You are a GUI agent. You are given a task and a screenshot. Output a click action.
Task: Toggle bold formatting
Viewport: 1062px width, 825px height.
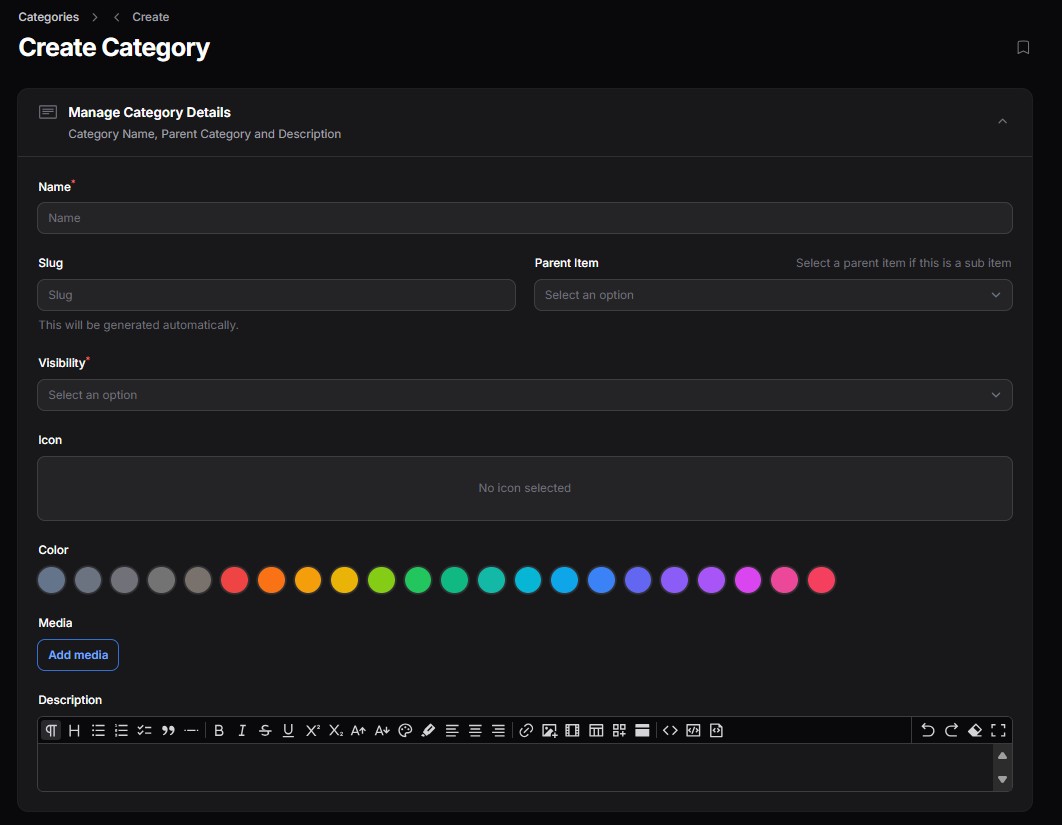pos(219,730)
